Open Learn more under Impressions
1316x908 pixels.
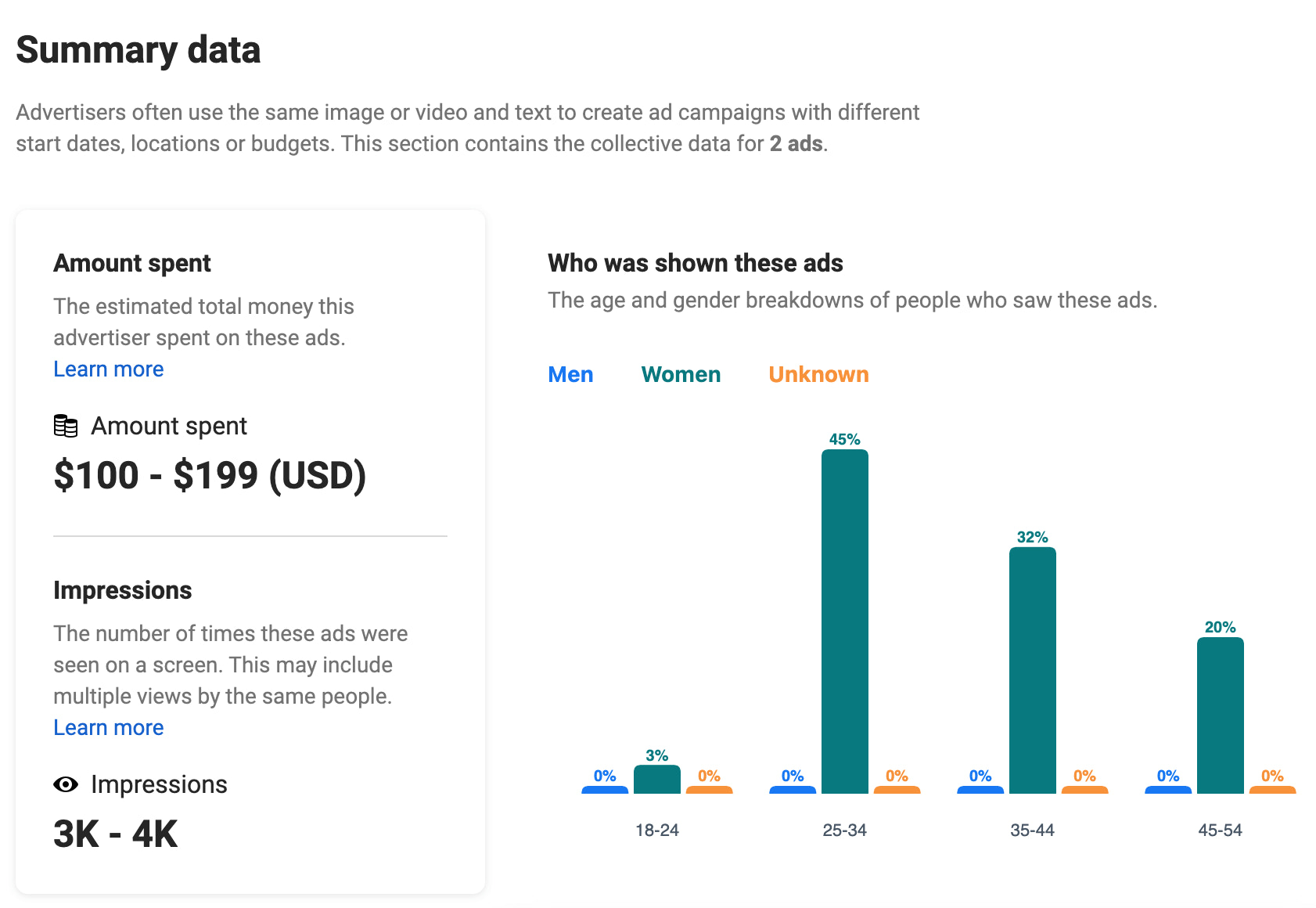coord(108,727)
